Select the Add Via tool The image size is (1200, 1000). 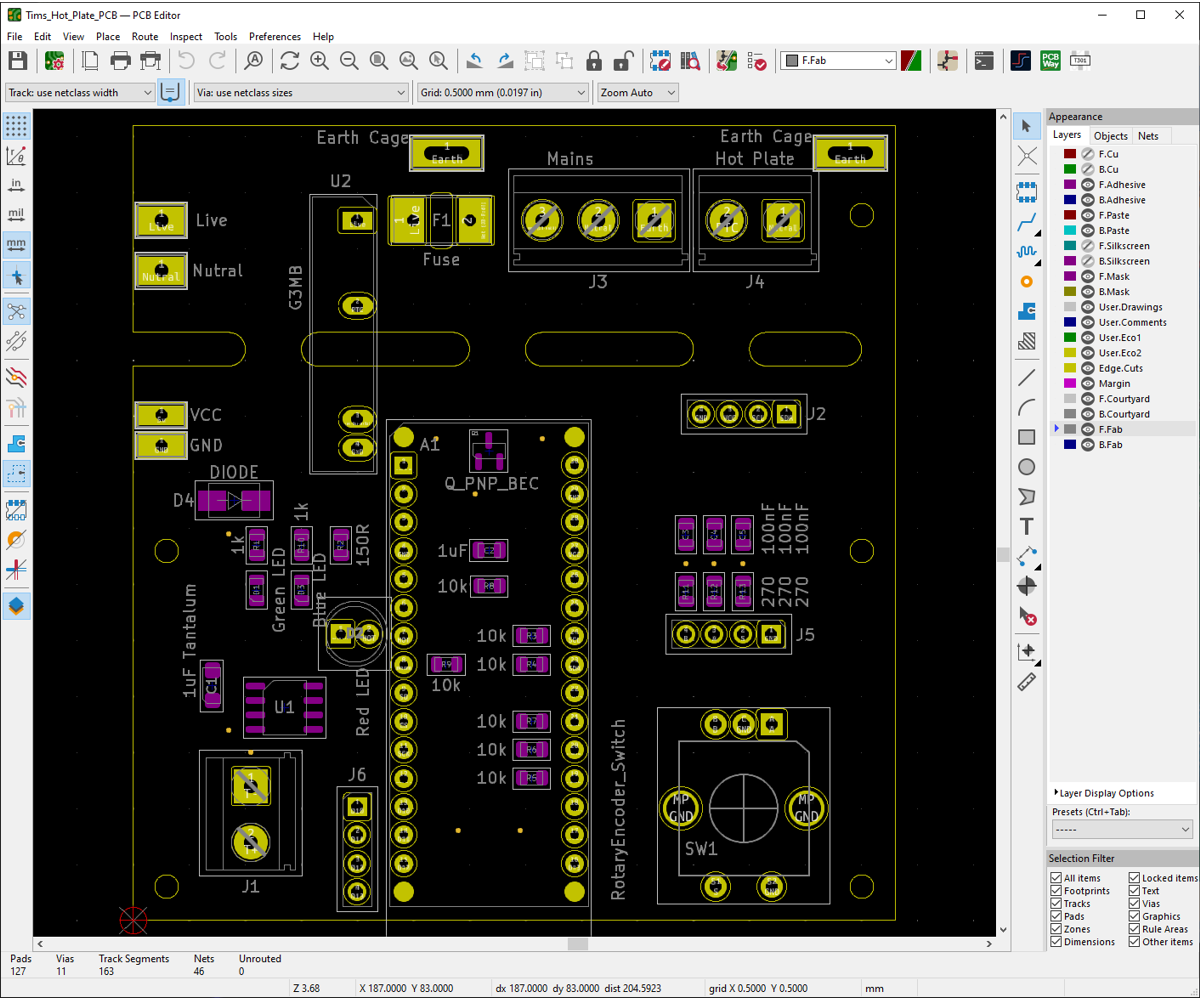pyautogui.click(x=1027, y=281)
